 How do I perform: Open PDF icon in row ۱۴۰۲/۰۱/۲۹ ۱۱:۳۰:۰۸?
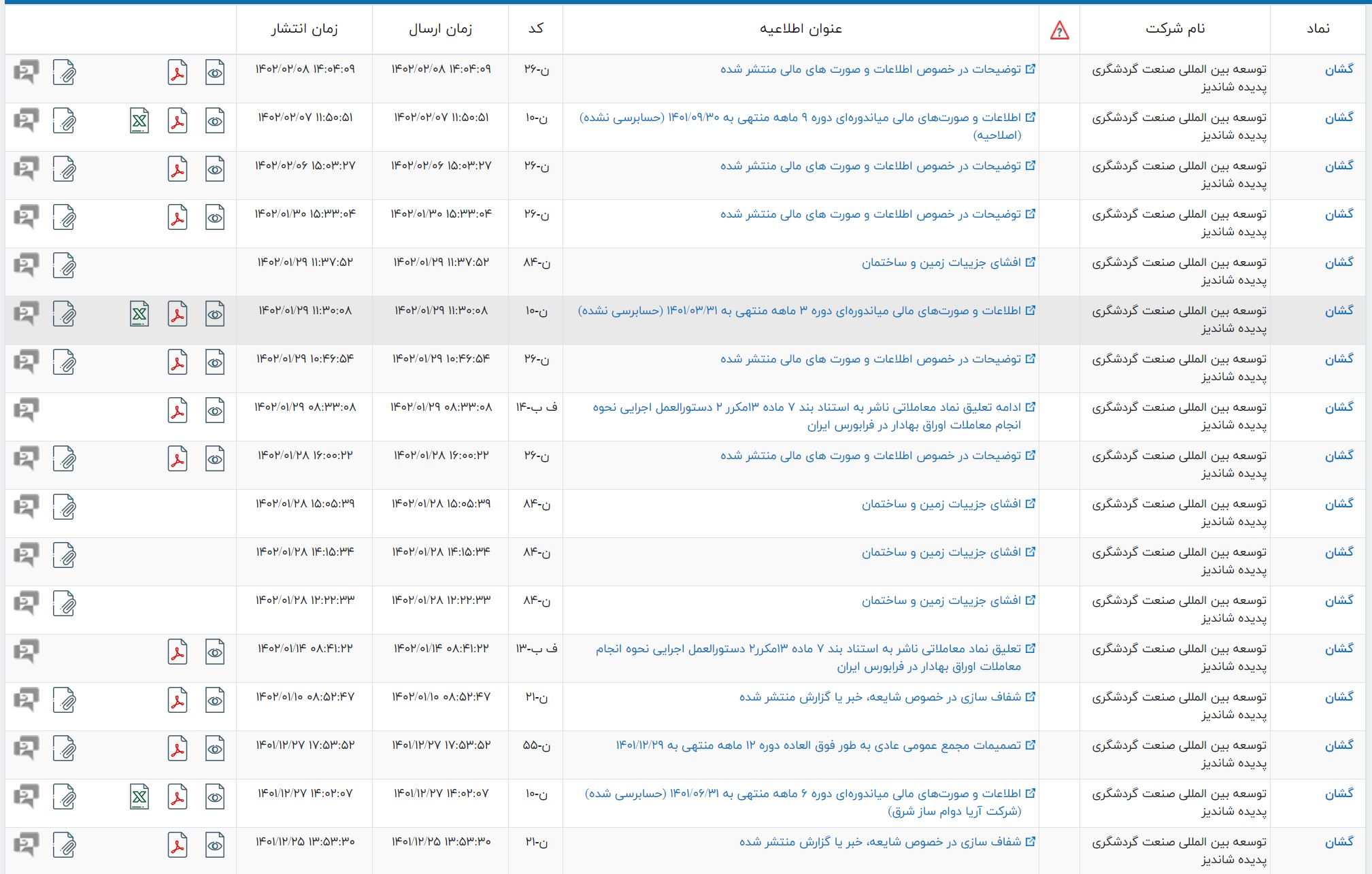pos(178,314)
